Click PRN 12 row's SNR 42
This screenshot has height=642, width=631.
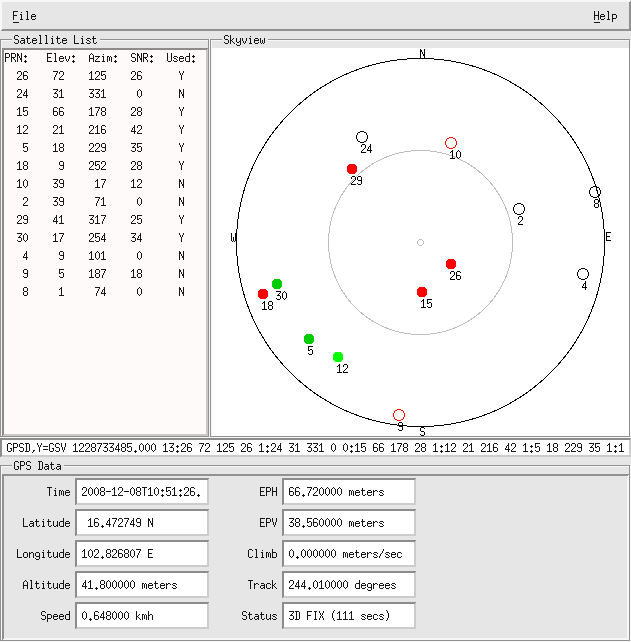pos(136,130)
